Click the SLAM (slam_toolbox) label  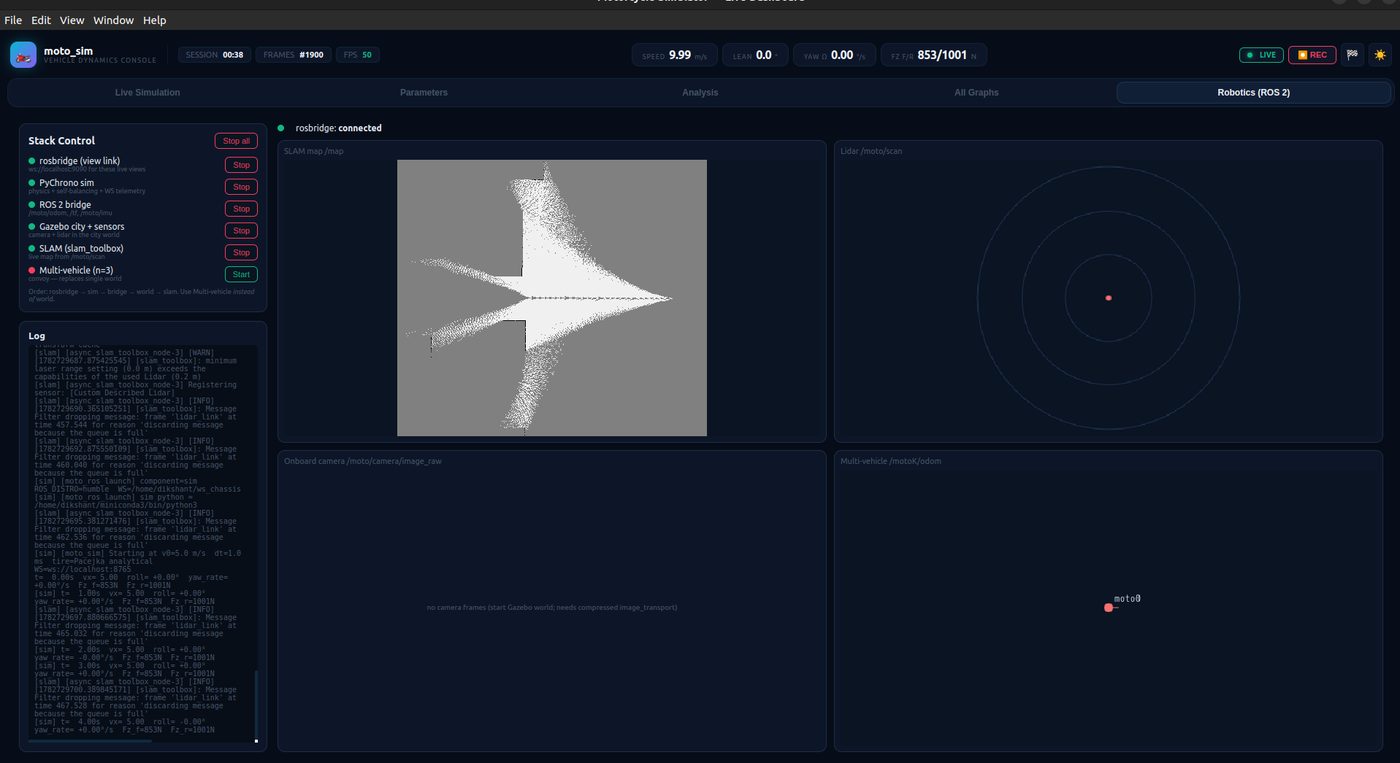pyautogui.click(x=81, y=248)
